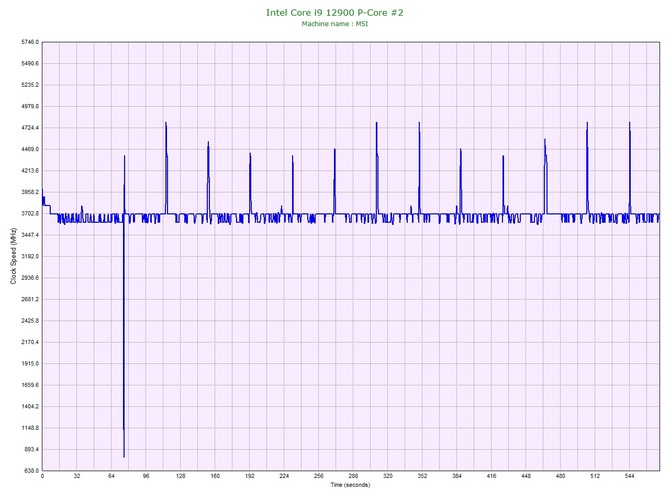Image resolution: width=670 pixels, height=502 pixels.
Task: Select the y-axis value 893.4
Action: [x=31, y=449]
